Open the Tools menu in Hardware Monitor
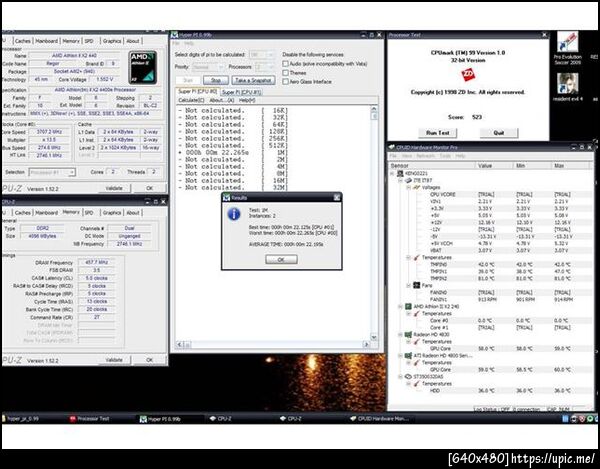 pyautogui.click(x=445, y=156)
